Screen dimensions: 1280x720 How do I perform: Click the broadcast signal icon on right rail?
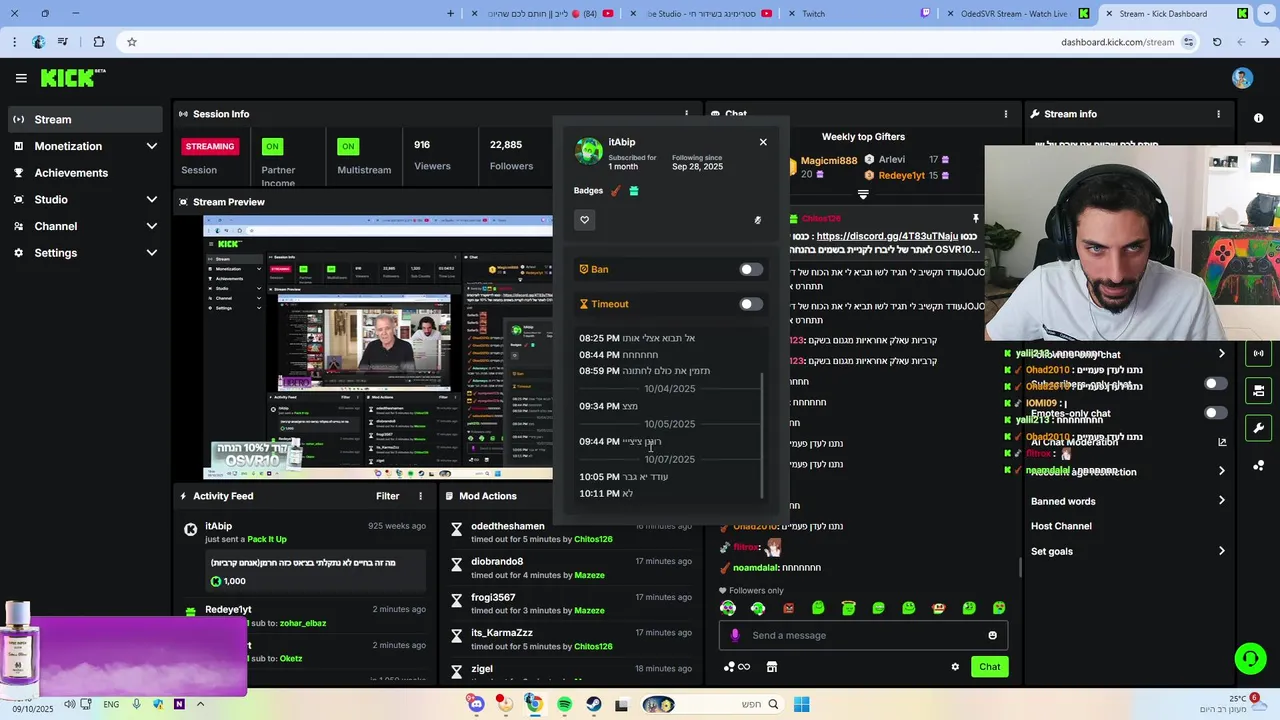[1258, 353]
